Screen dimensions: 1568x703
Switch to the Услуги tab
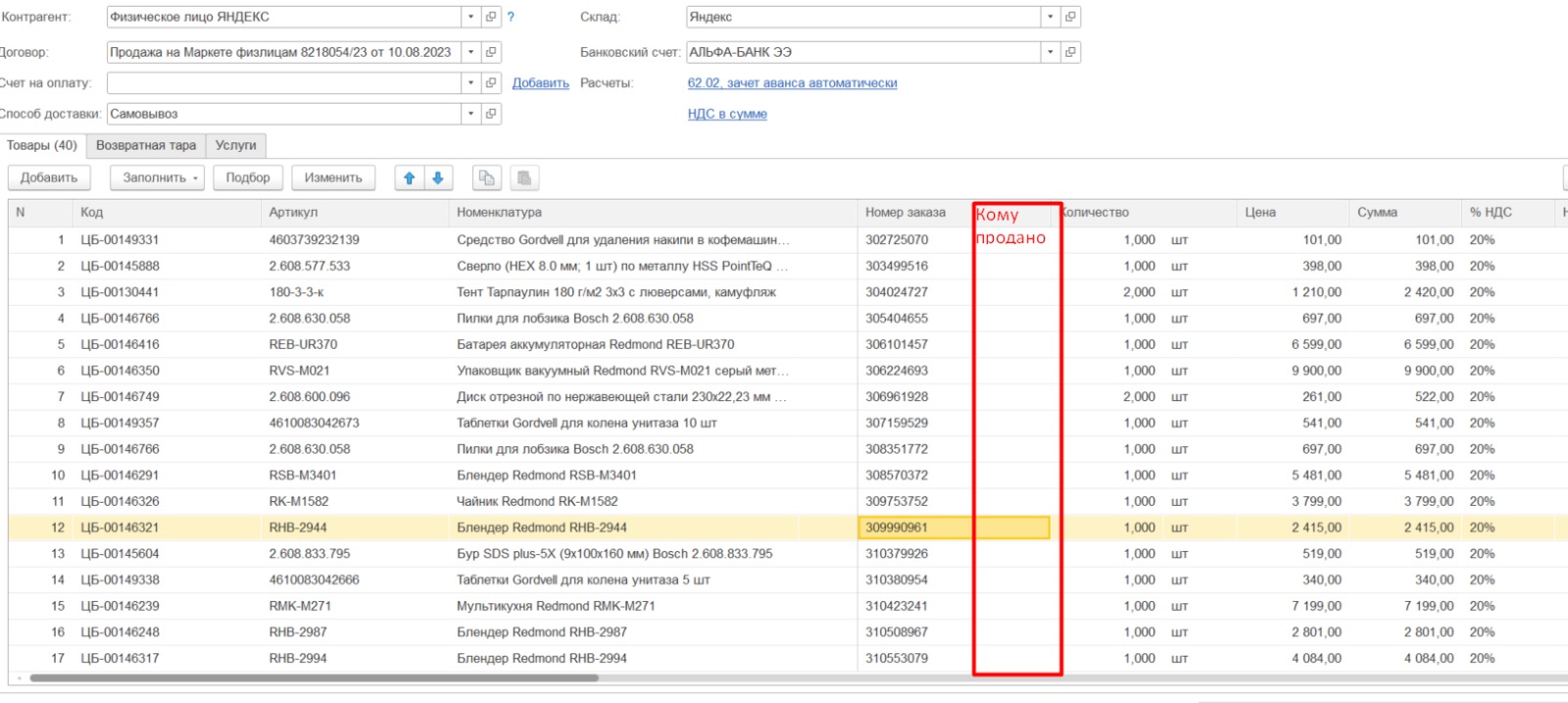[235, 145]
